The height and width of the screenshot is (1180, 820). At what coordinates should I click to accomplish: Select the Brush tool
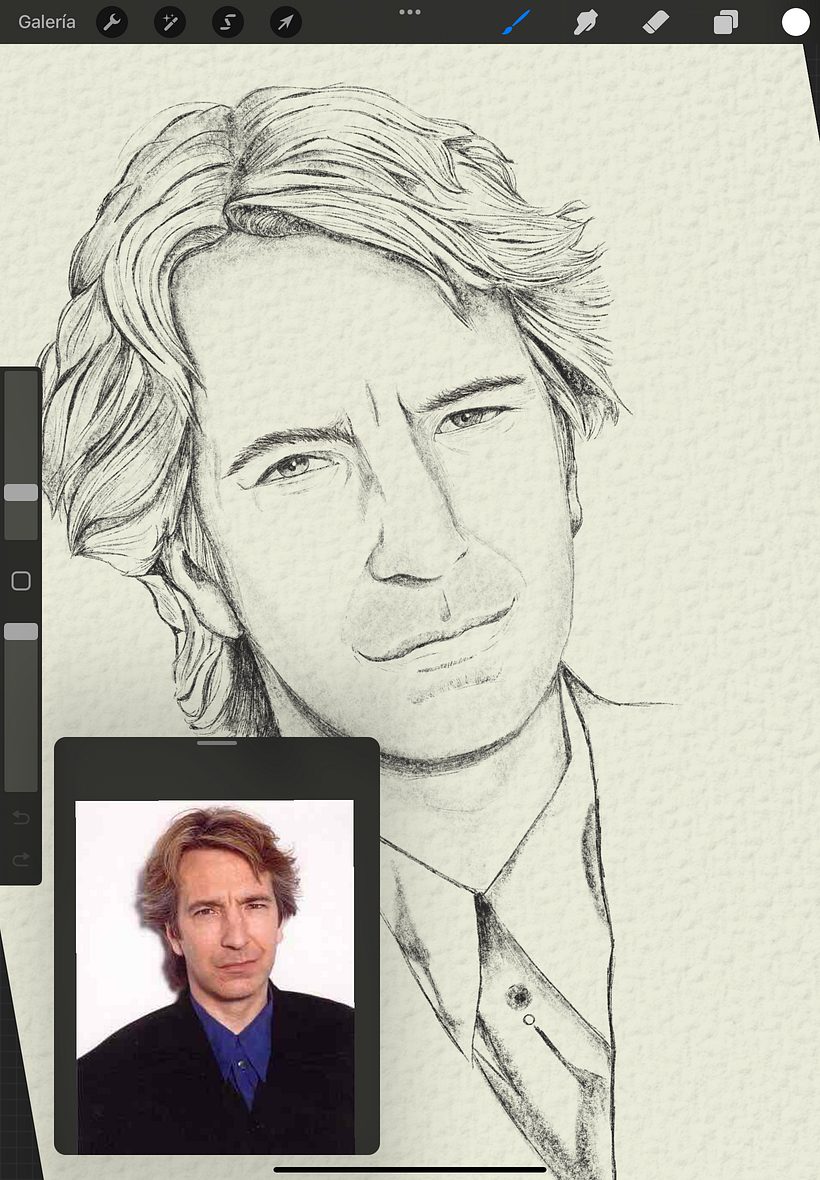pos(516,22)
